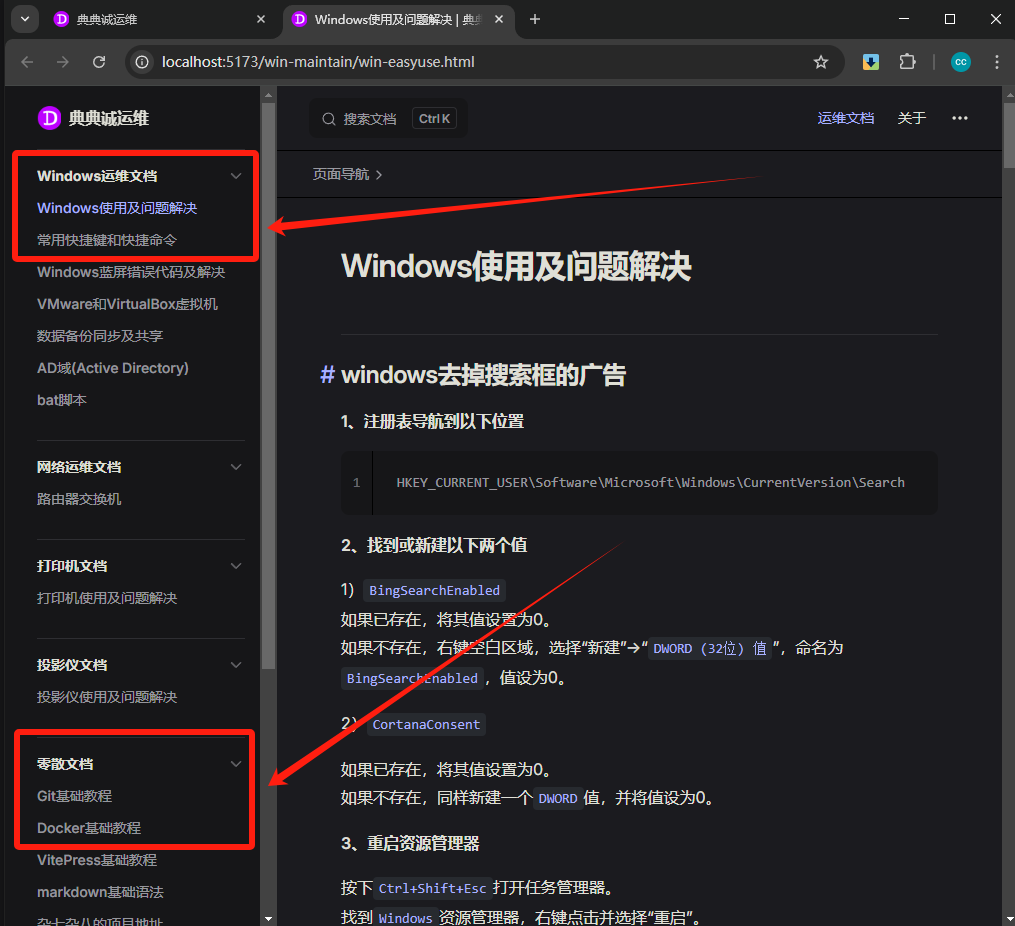Expand the 页面导航 outline dropdown
This screenshot has height=926, width=1015.
tap(348, 175)
